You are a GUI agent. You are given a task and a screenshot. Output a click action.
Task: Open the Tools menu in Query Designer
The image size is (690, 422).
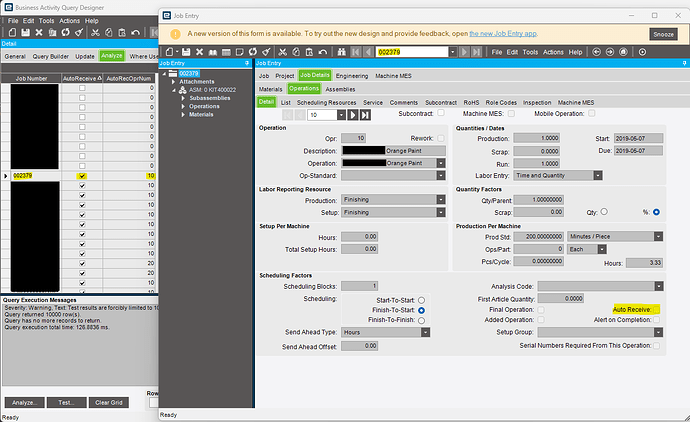46,21
